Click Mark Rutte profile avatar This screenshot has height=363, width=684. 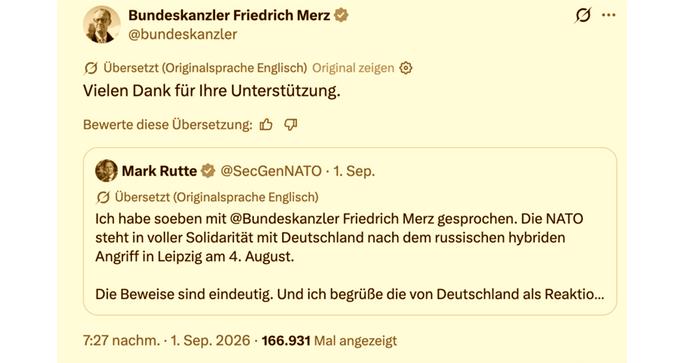click(106, 171)
